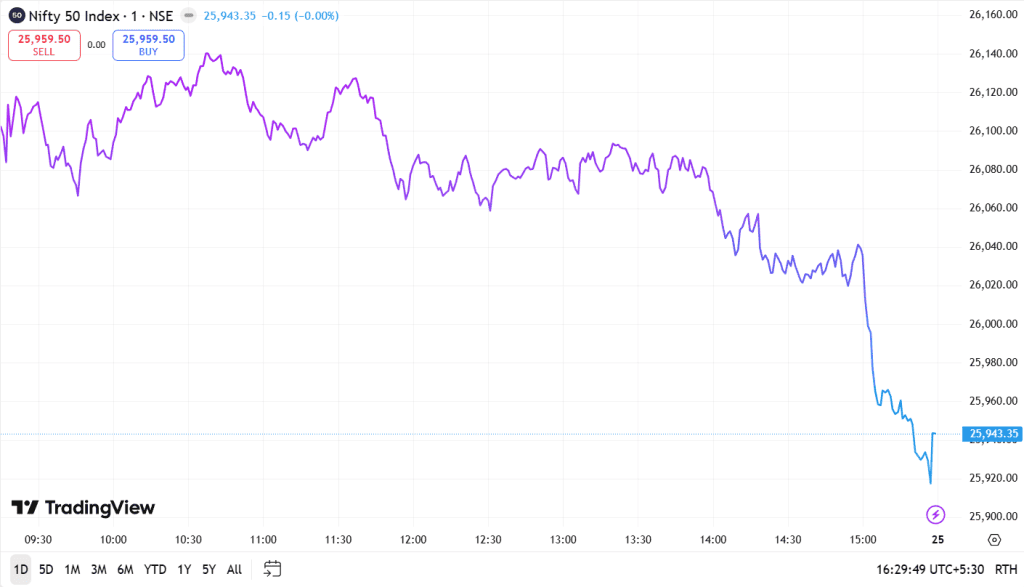1024x587 pixels.
Task: Click the SELL button showing 25,959.50
Action: pyautogui.click(x=44, y=45)
